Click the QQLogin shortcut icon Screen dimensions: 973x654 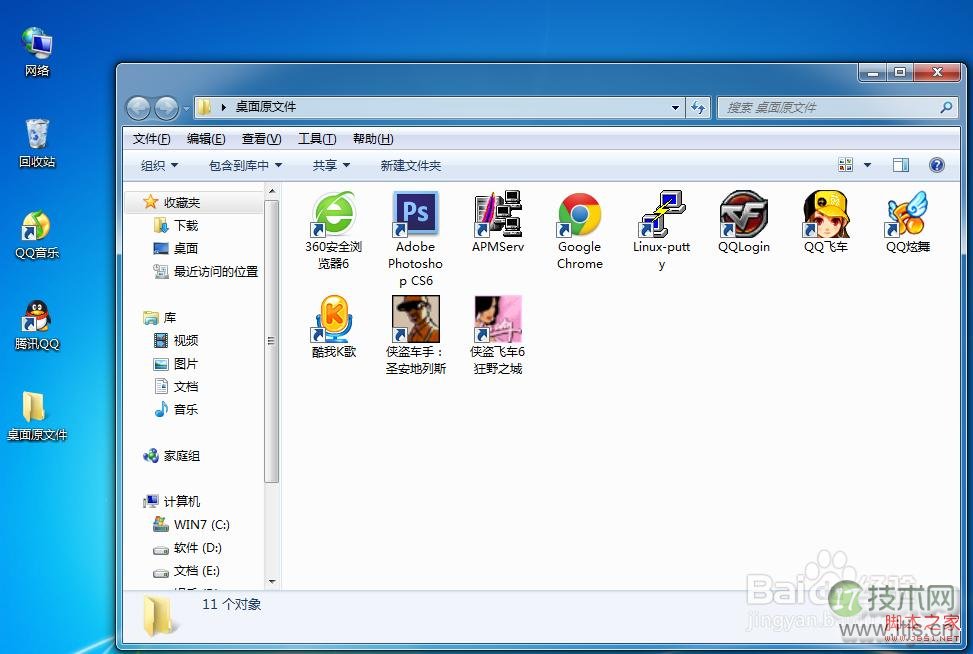pos(744,214)
